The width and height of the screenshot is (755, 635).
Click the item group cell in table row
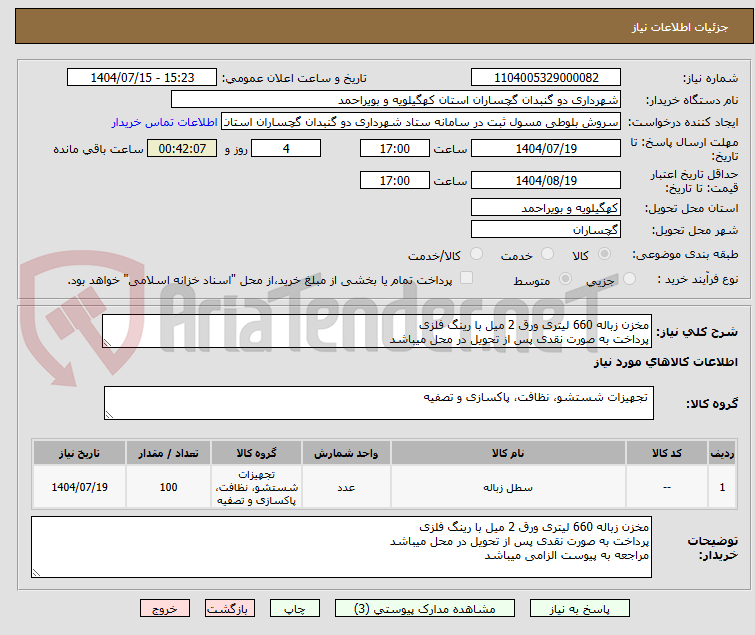pyautogui.click(x=256, y=487)
